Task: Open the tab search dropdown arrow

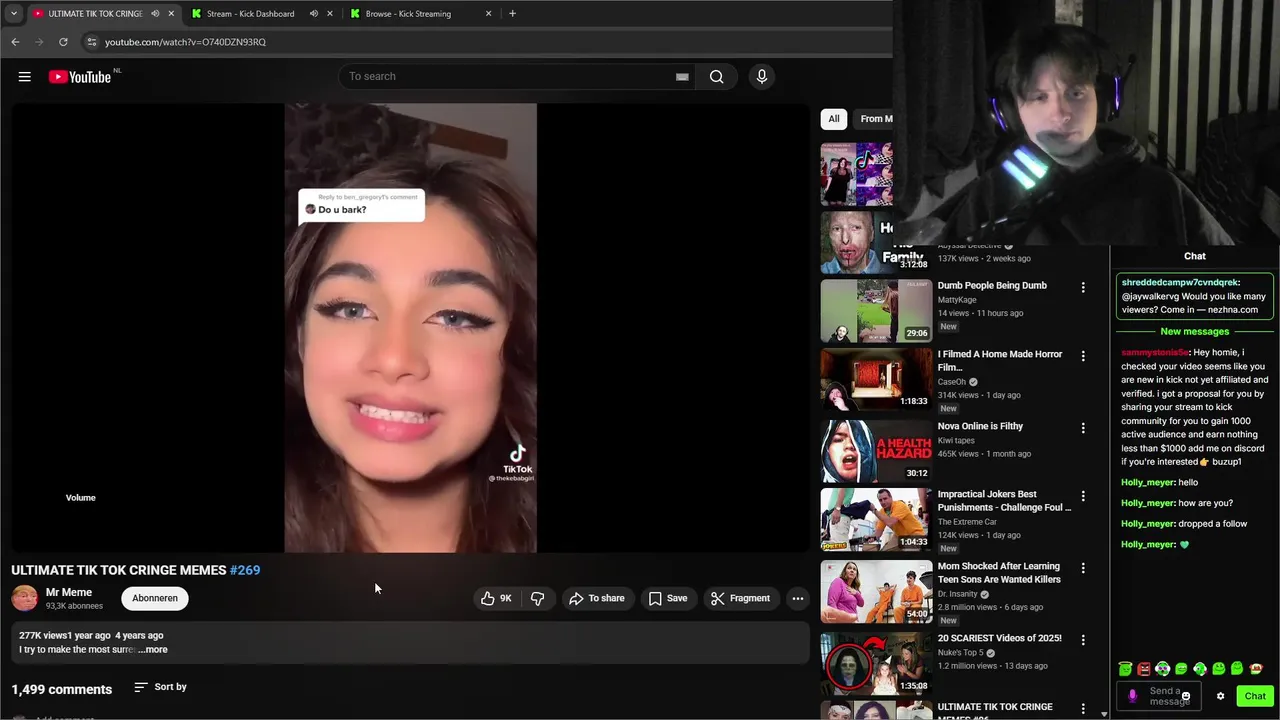Action: point(14,14)
